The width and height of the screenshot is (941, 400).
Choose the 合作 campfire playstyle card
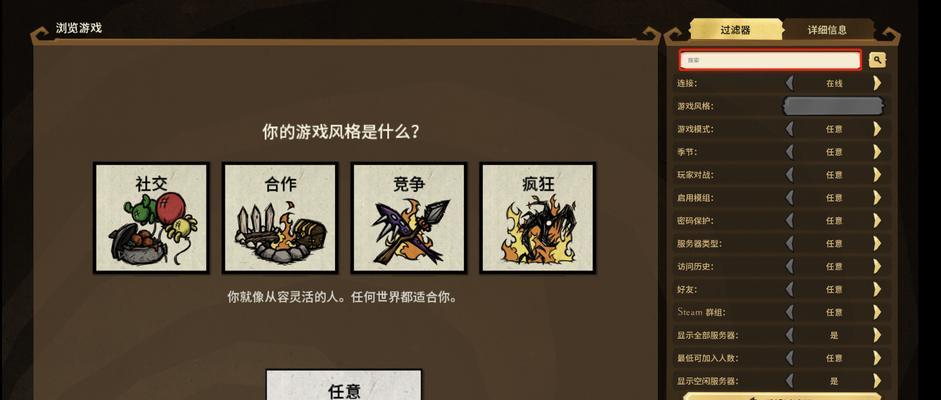point(280,218)
